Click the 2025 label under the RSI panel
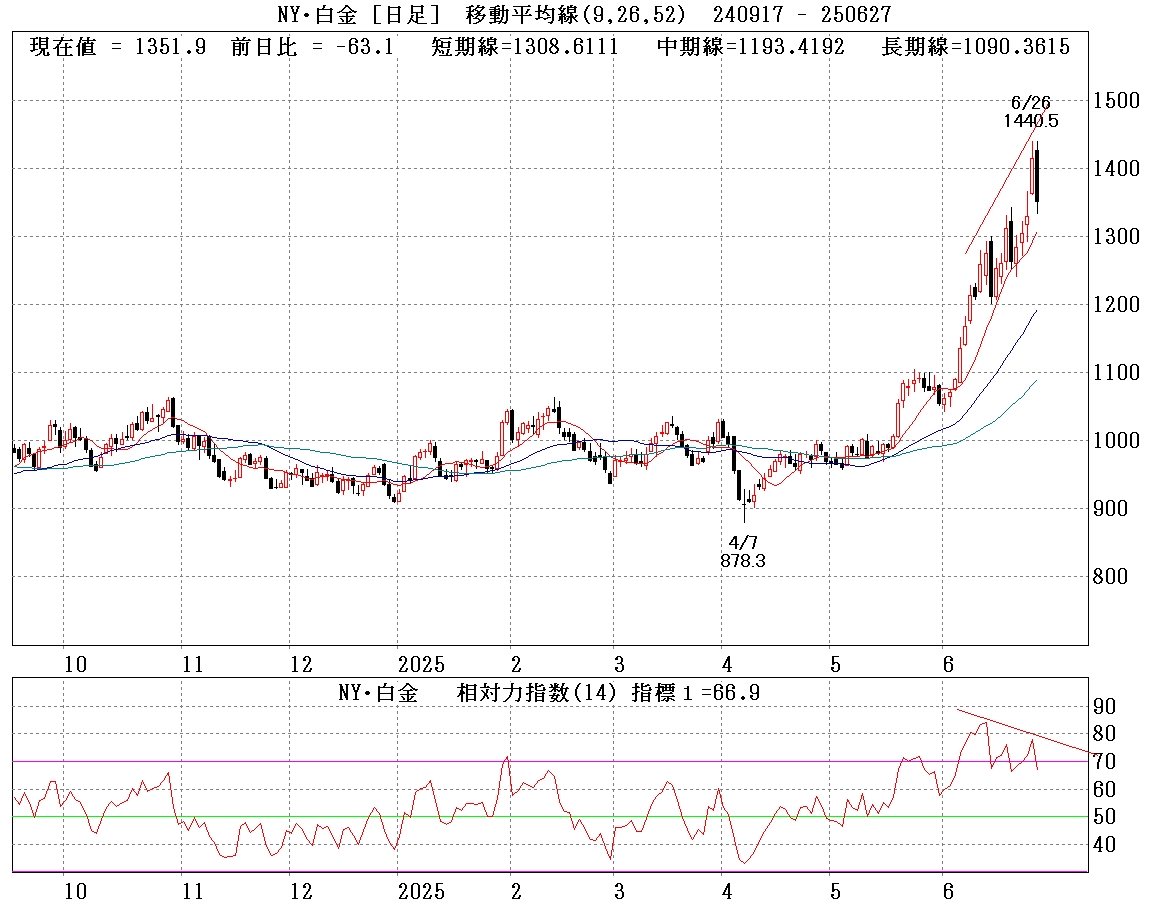Image resolution: width=1171 pixels, height=902 pixels. [420, 889]
